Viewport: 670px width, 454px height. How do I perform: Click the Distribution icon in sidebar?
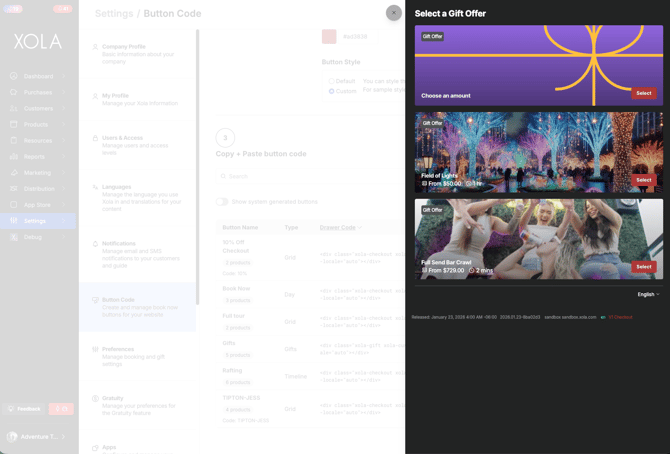pos(14,189)
